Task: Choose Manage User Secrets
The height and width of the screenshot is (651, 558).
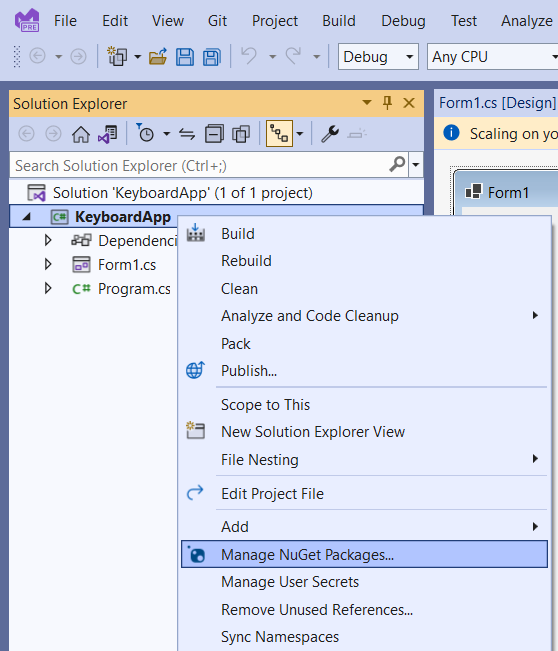Action: pos(365,582)
